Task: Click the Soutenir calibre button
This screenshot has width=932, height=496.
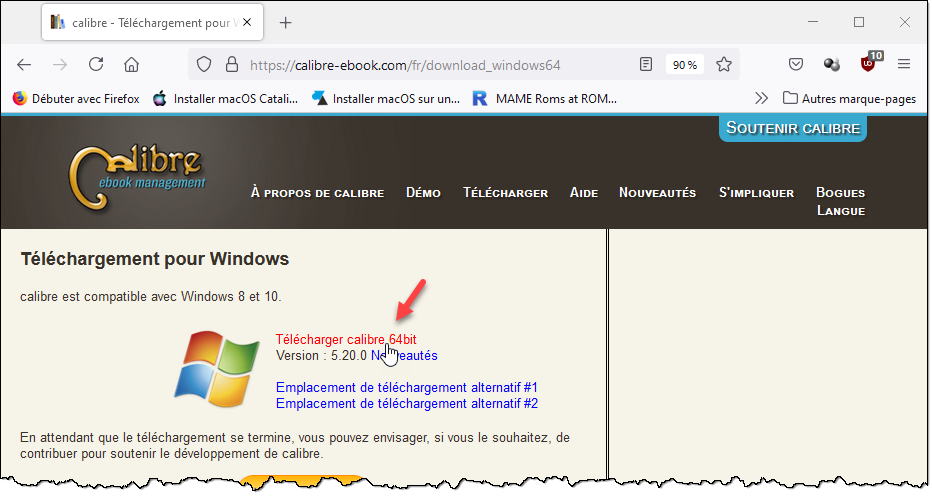Action: tap(793, 128)
